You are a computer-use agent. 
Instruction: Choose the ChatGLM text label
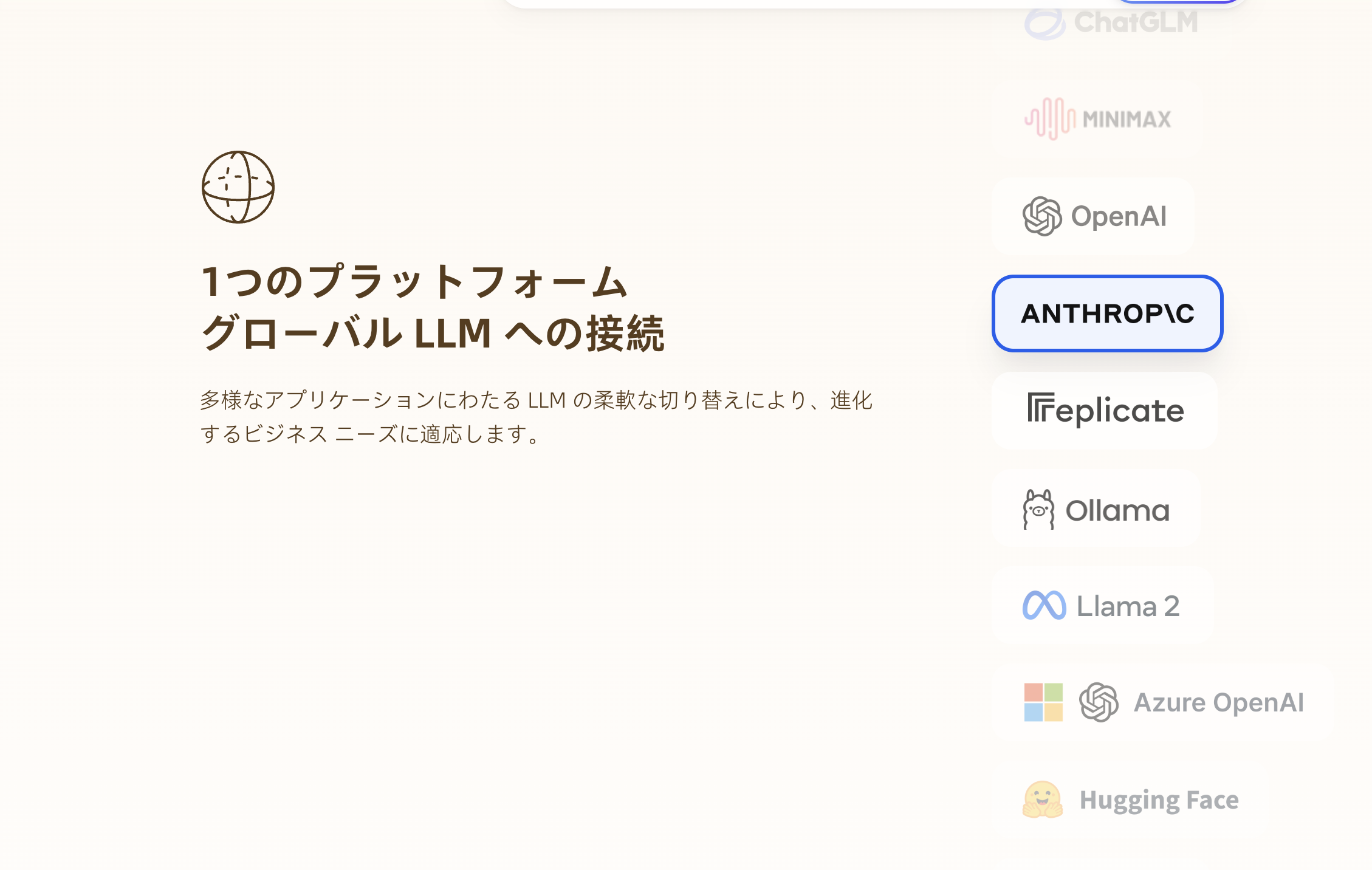(1136, 23)
